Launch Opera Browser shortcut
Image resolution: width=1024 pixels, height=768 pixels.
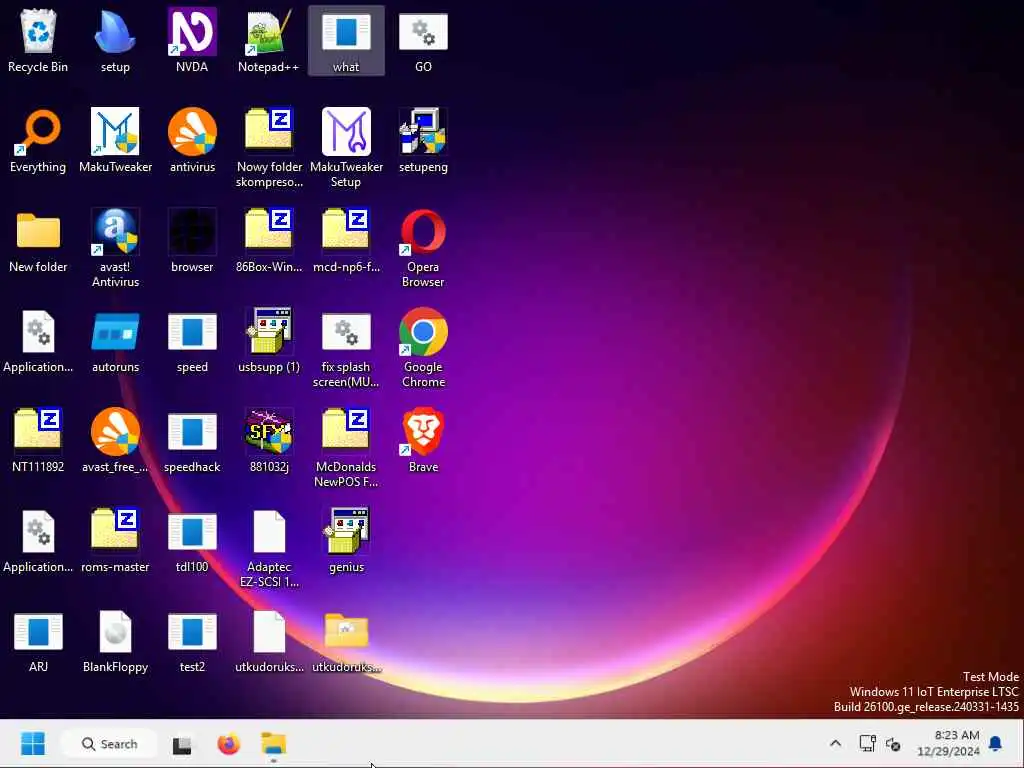pos(423,248)
